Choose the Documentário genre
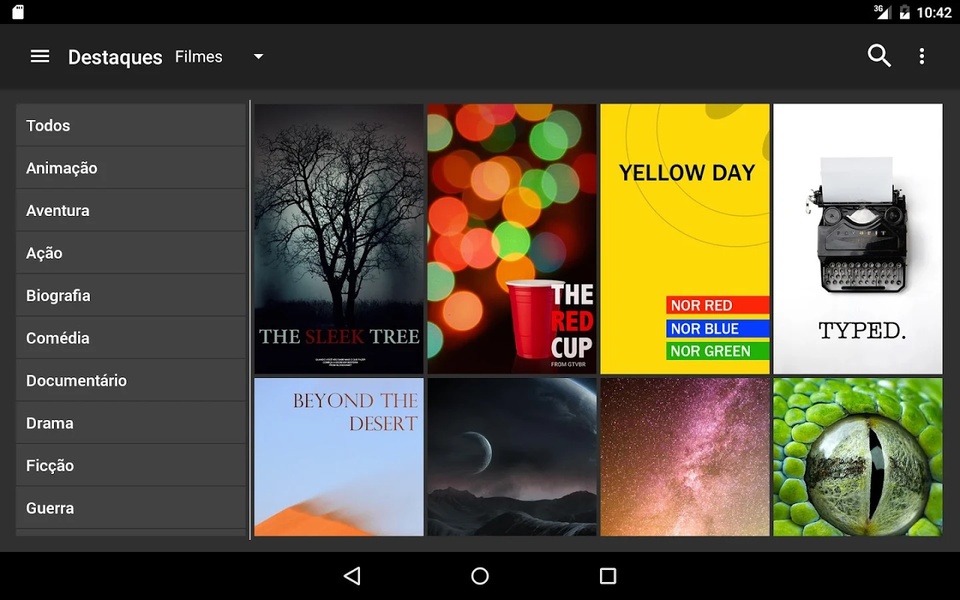The image size is (960, 600). click(131, 380)
